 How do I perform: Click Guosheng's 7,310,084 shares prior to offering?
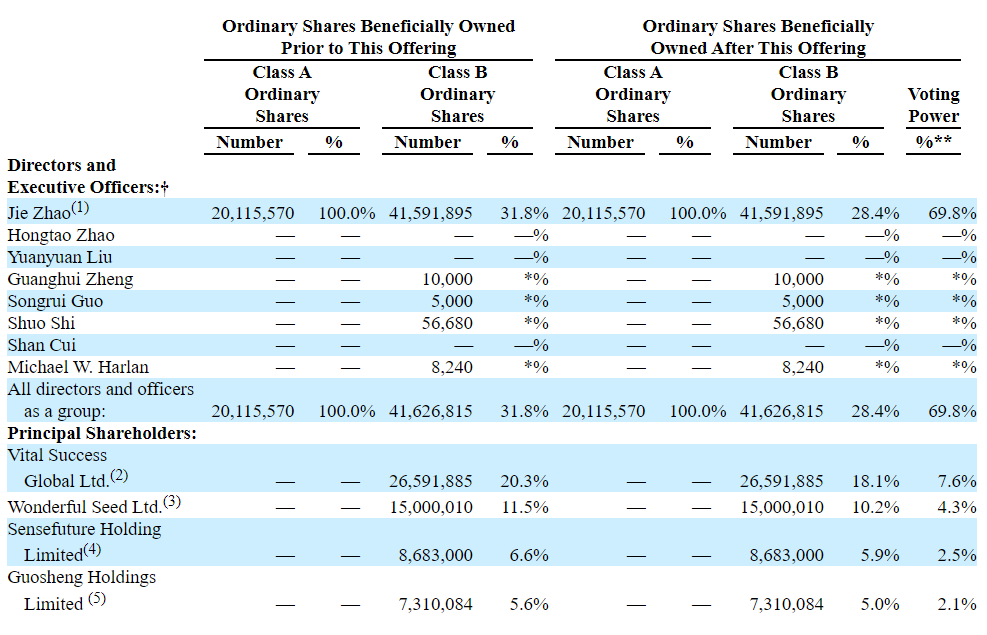point(436,605)
